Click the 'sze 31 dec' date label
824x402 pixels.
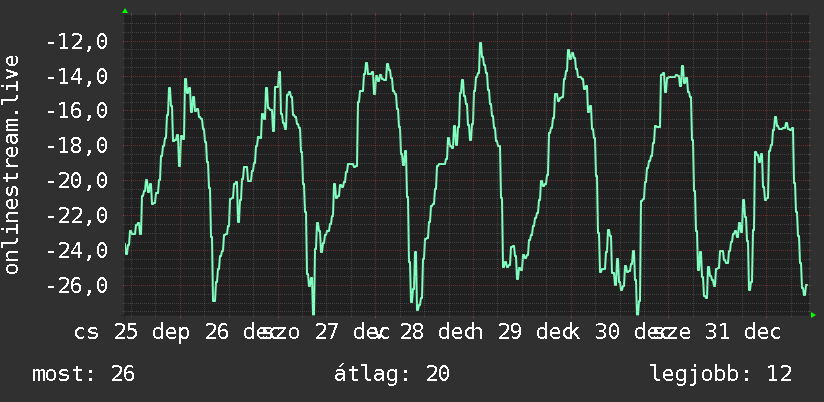tap(717, 333)
